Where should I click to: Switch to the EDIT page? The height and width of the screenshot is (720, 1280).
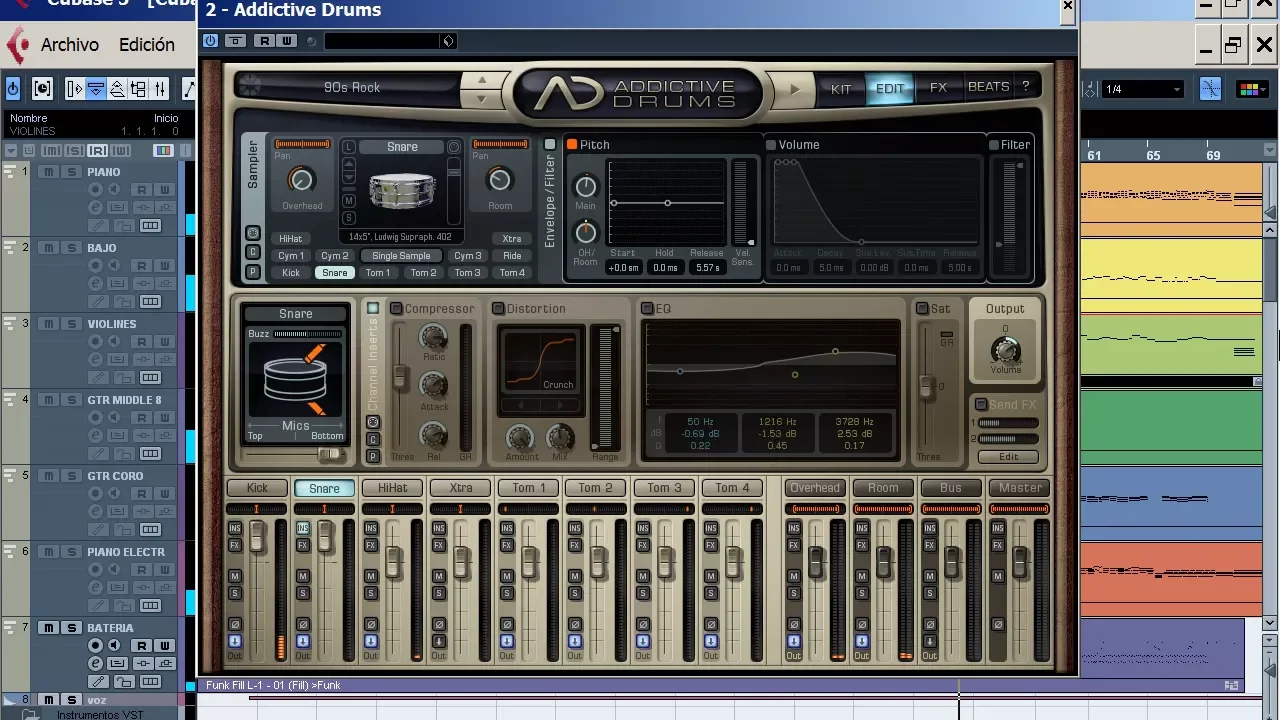(x=889, y=88)
